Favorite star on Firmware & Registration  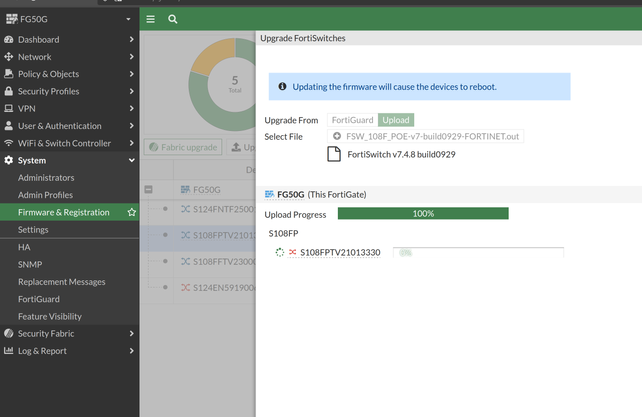(131, 212)
